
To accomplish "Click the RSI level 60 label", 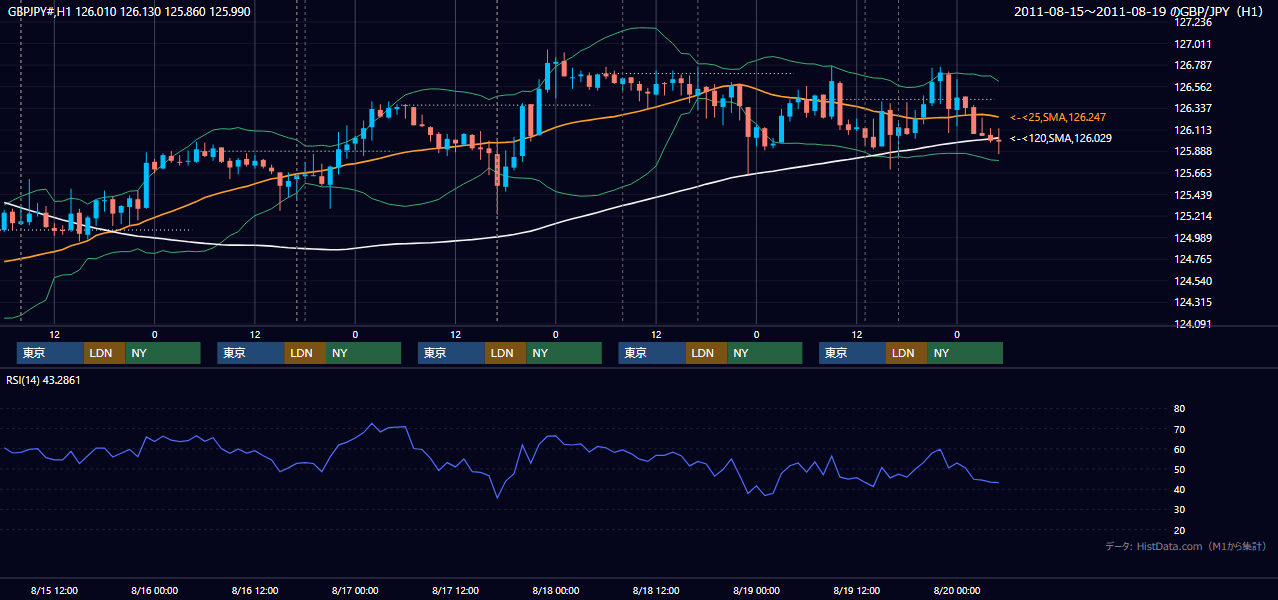I will click(x=1179, y=449).
